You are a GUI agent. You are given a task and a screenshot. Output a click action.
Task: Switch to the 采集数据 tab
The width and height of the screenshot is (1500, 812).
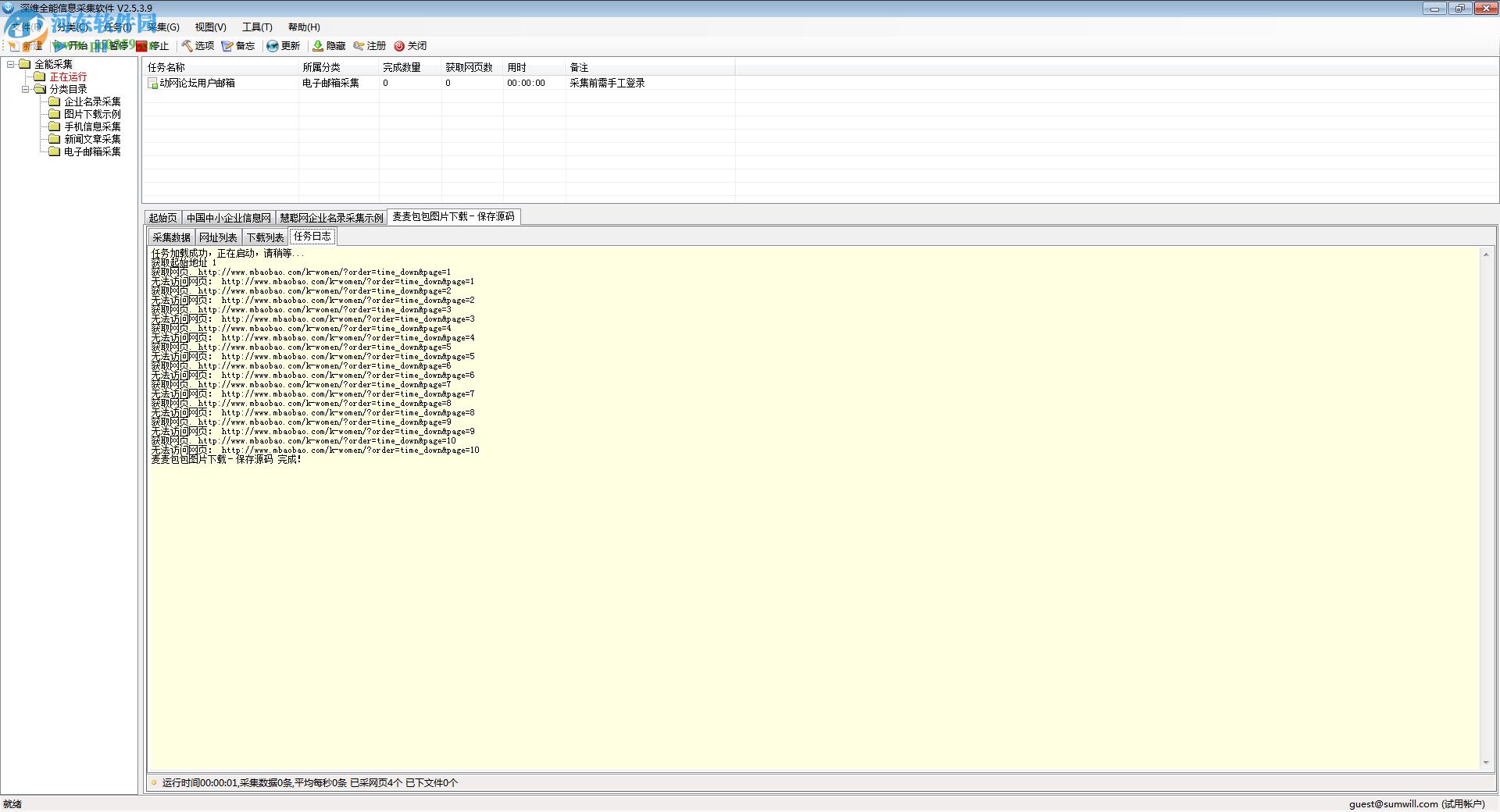[x=171, y=237]
